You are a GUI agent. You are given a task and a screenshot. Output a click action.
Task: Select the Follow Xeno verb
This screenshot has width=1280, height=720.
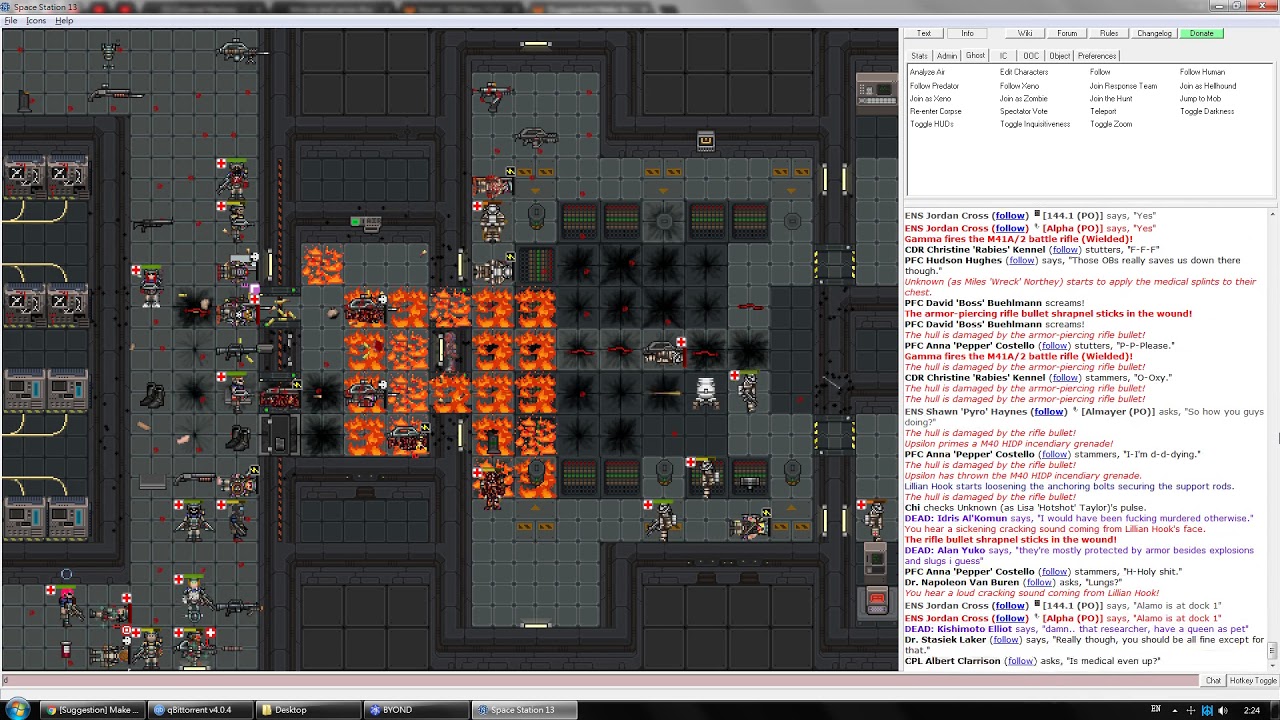1019,86
